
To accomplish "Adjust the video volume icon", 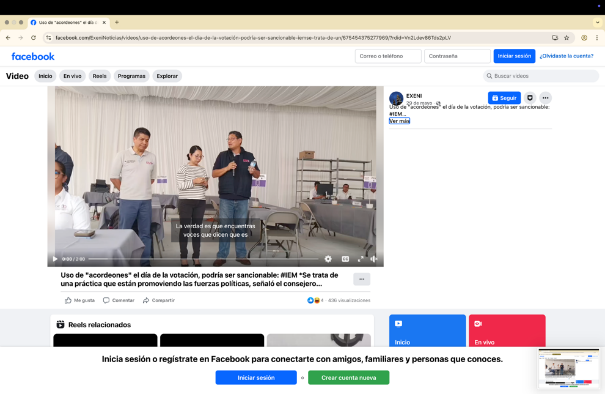I will [x=373, y=259].
